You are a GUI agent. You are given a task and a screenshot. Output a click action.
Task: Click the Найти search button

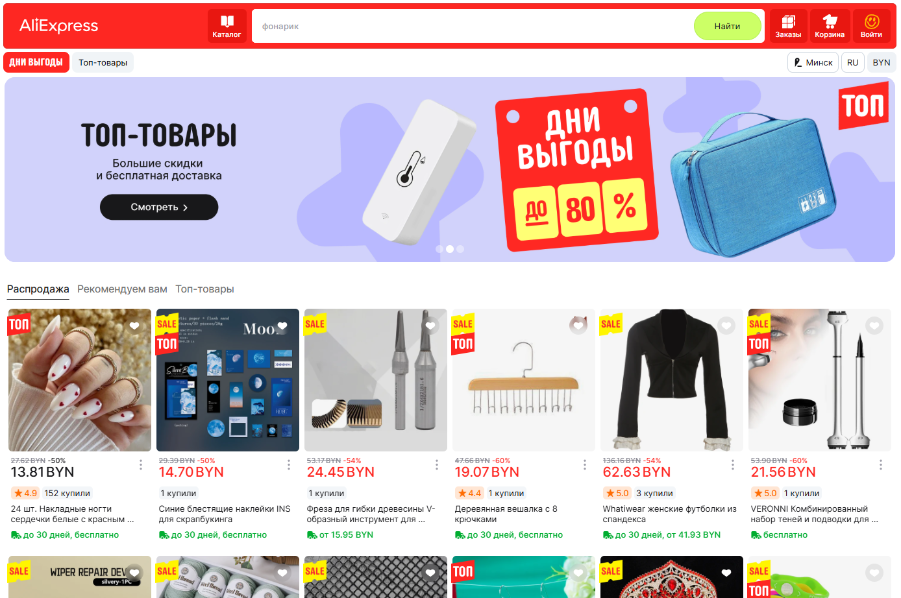pos(727,26)
